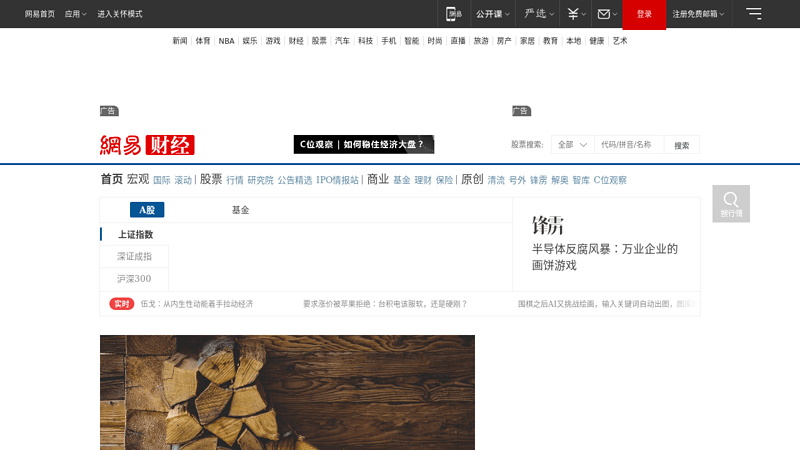The width and height of the screenshot is (800, 450).
Task: Open 宏观 in finance nav
Action: click(x=138, y=179)
